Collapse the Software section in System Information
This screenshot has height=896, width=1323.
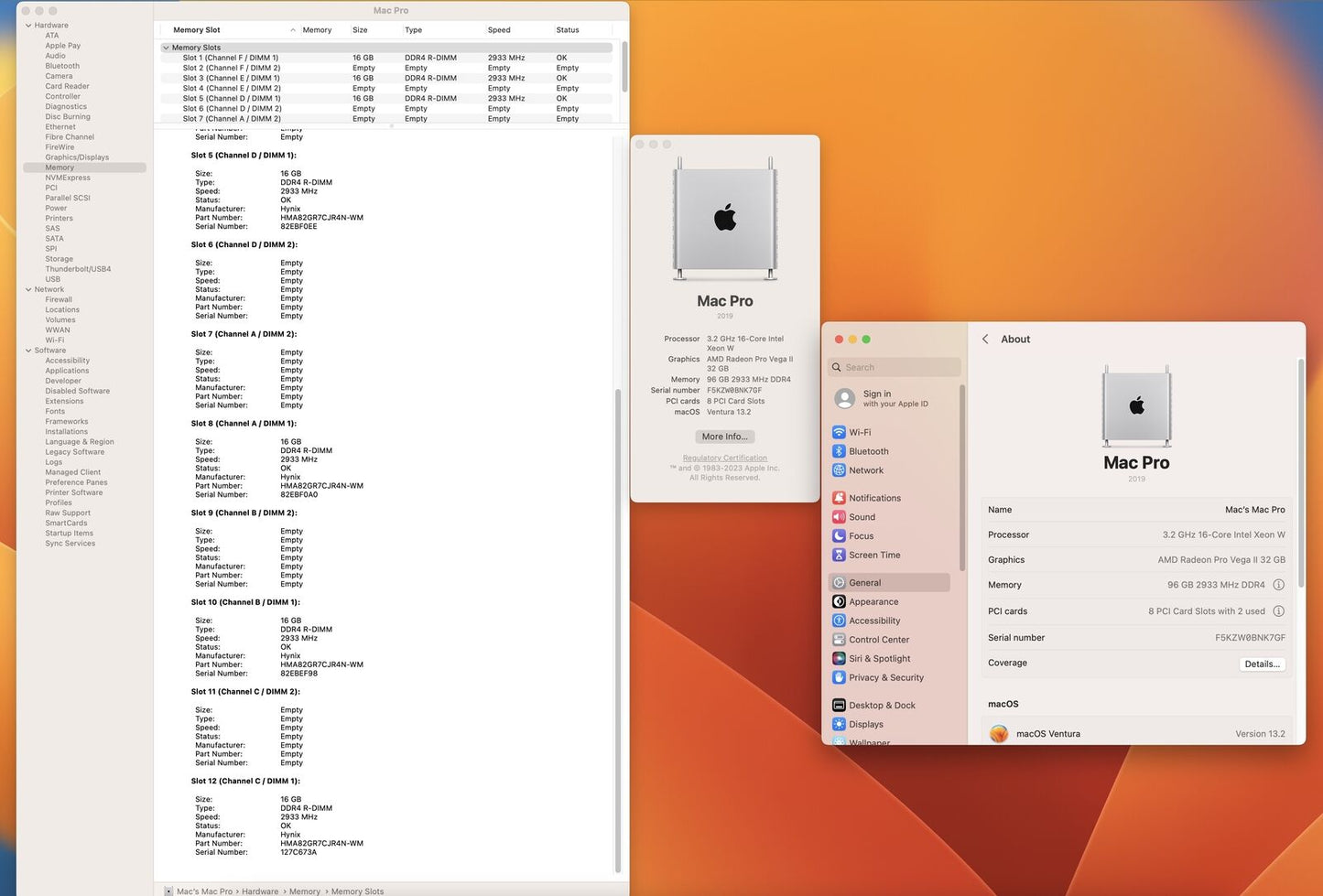(x=30, y=350)
